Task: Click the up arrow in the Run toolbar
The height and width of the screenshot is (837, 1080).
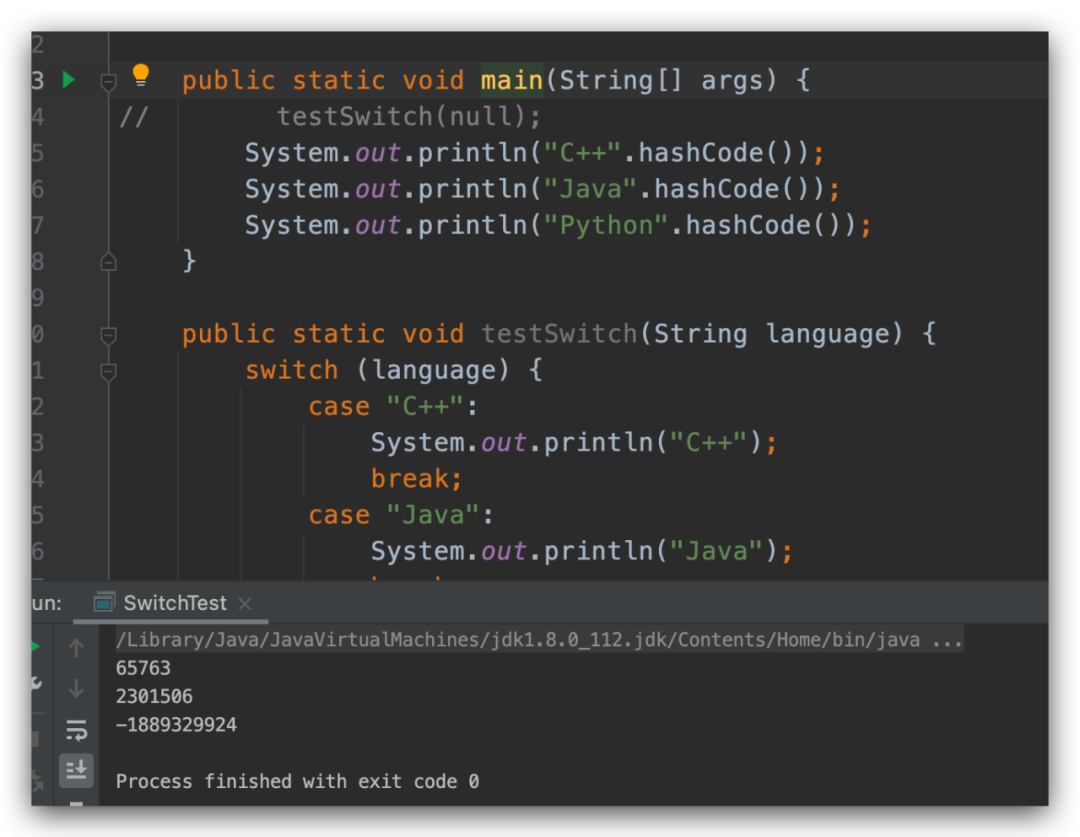Action: tap(77, 648)
